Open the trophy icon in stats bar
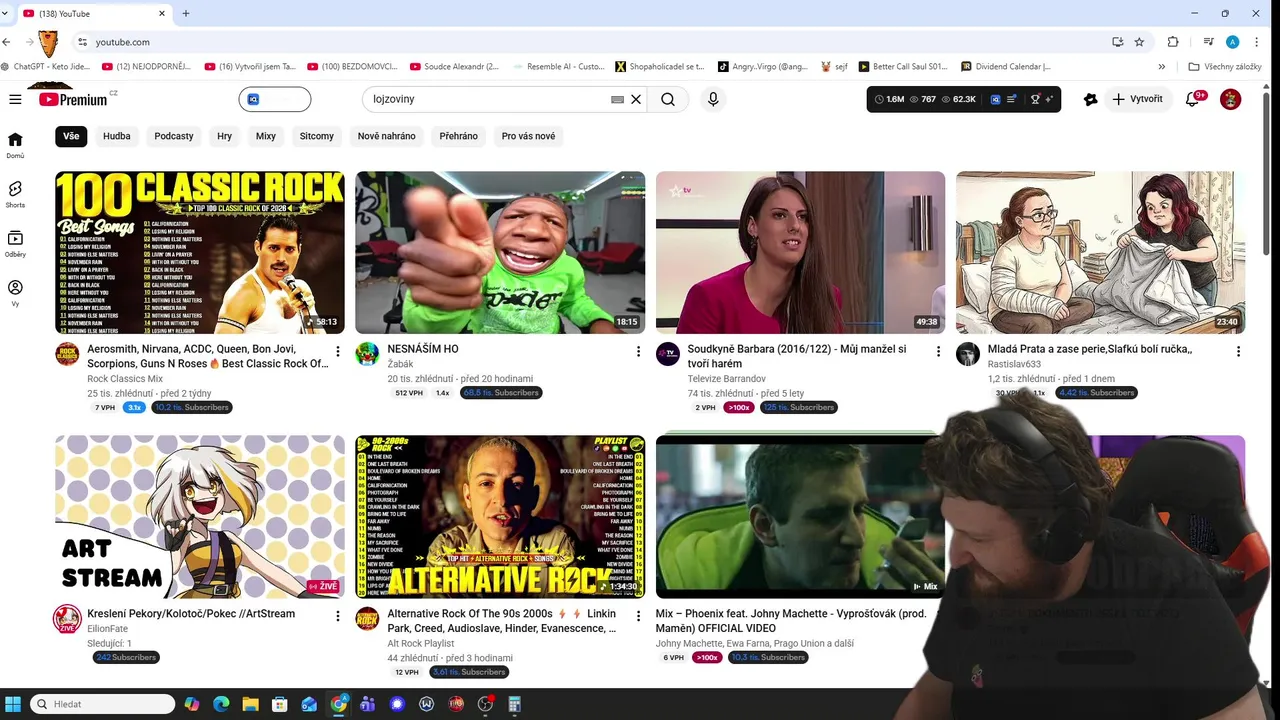The image size is (1280, 720). point(1035,99)
